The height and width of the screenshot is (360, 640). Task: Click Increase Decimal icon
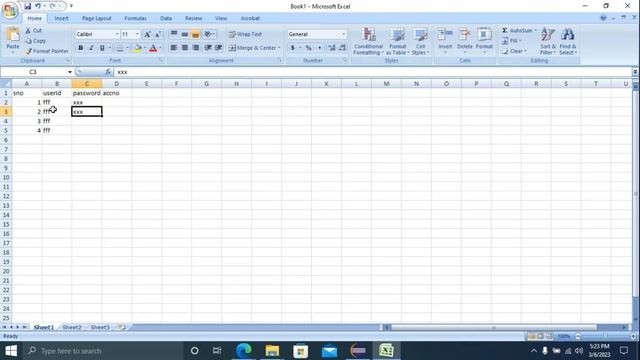(x=331, y=48)
